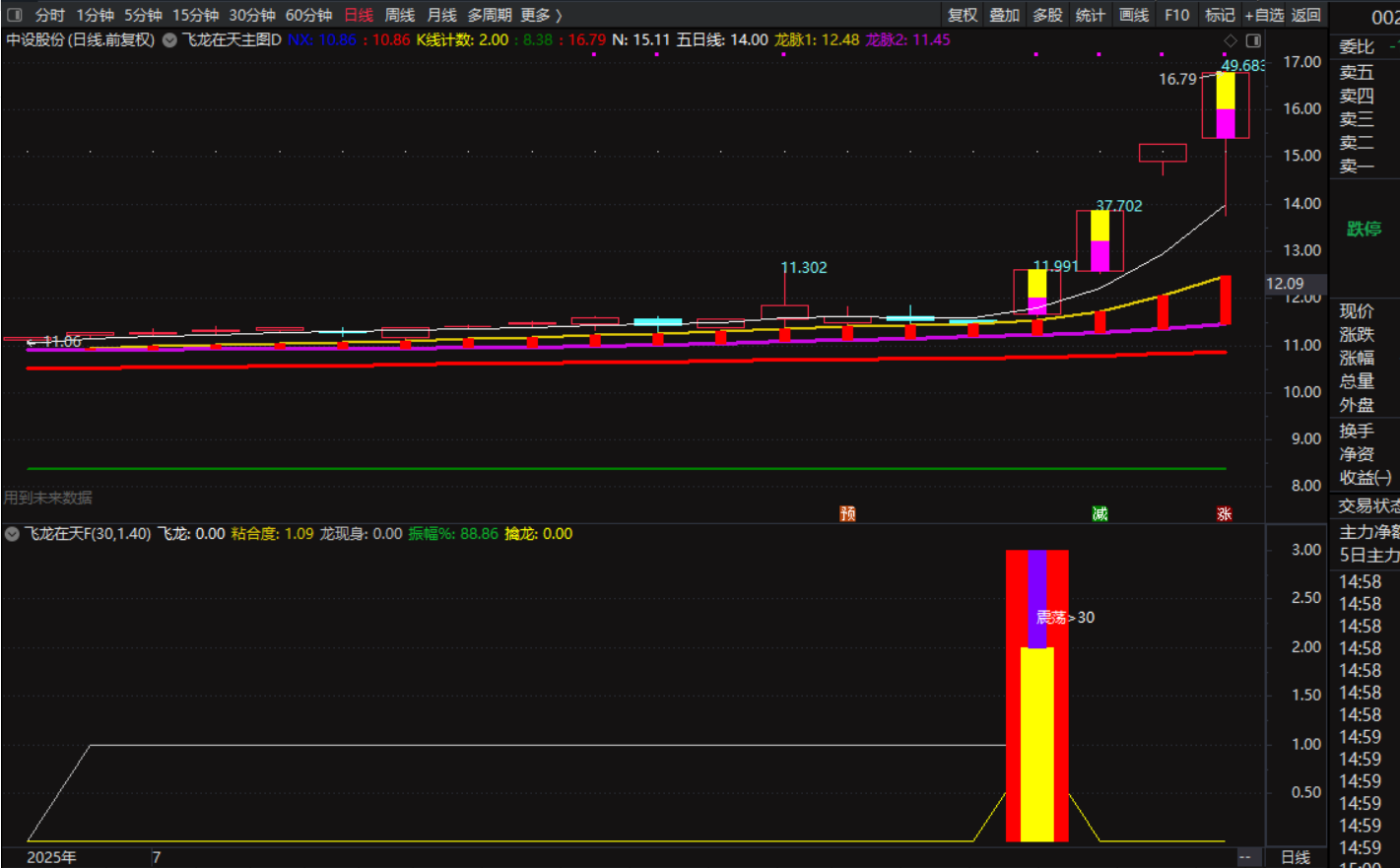Click the 返回 back button
Screen dimensions: 1400x868
tap(1306, 15)
